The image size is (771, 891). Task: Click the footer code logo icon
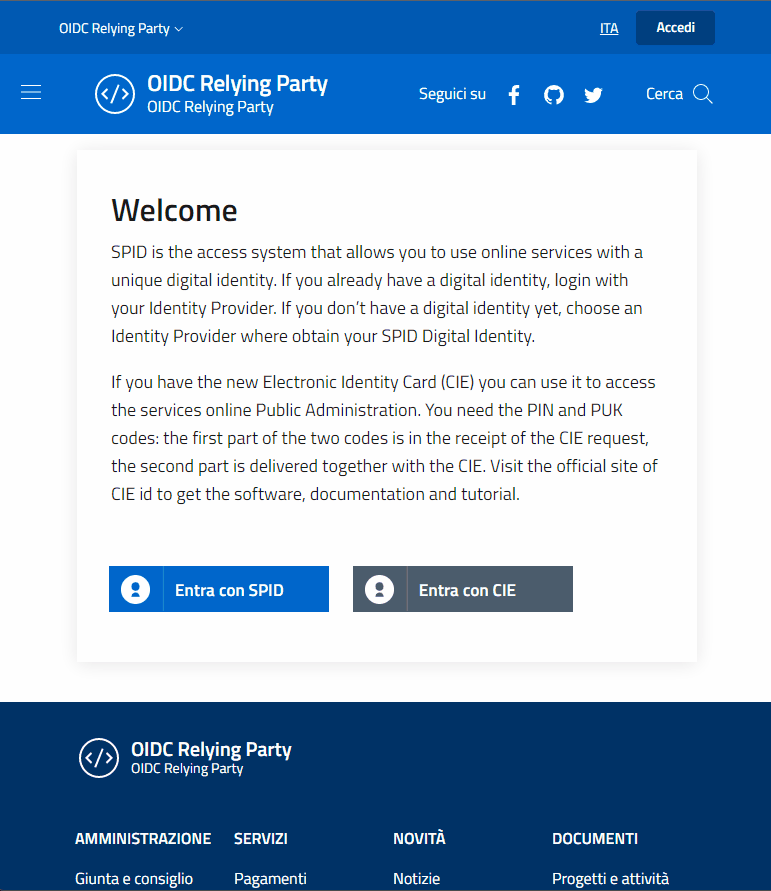[99, 757]
